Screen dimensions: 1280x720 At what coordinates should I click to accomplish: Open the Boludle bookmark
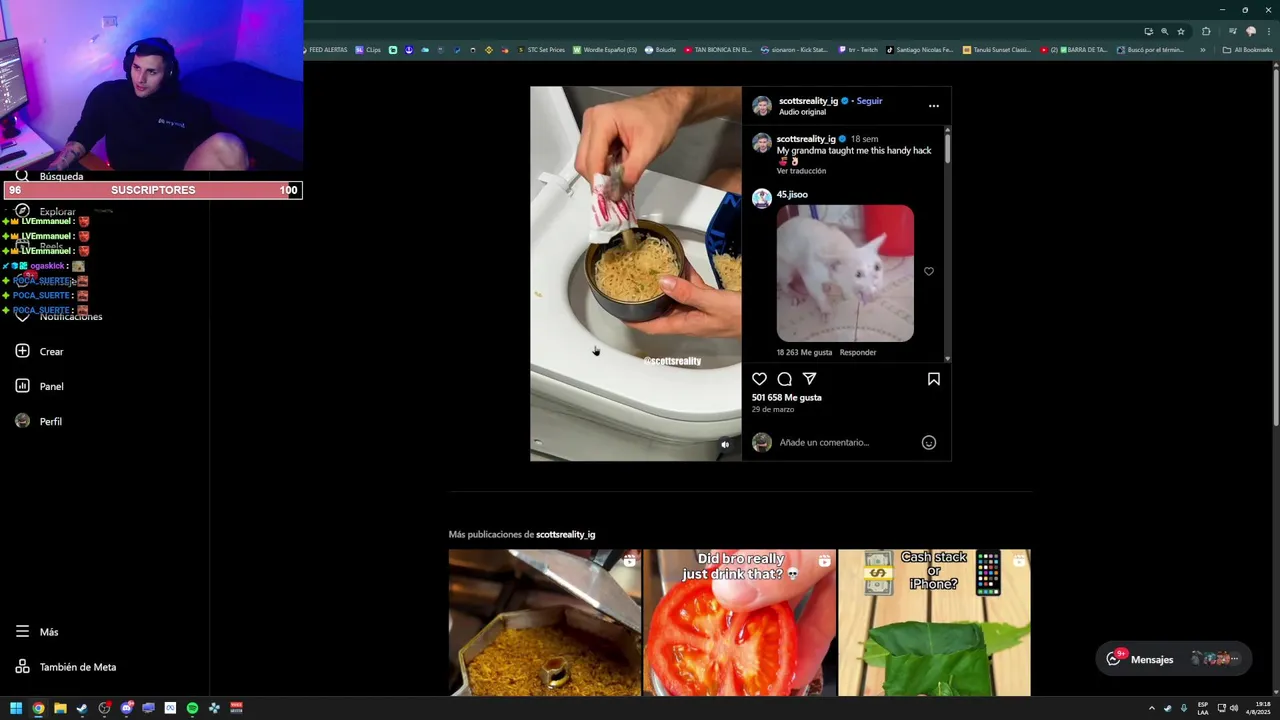[x=661, y=49]
